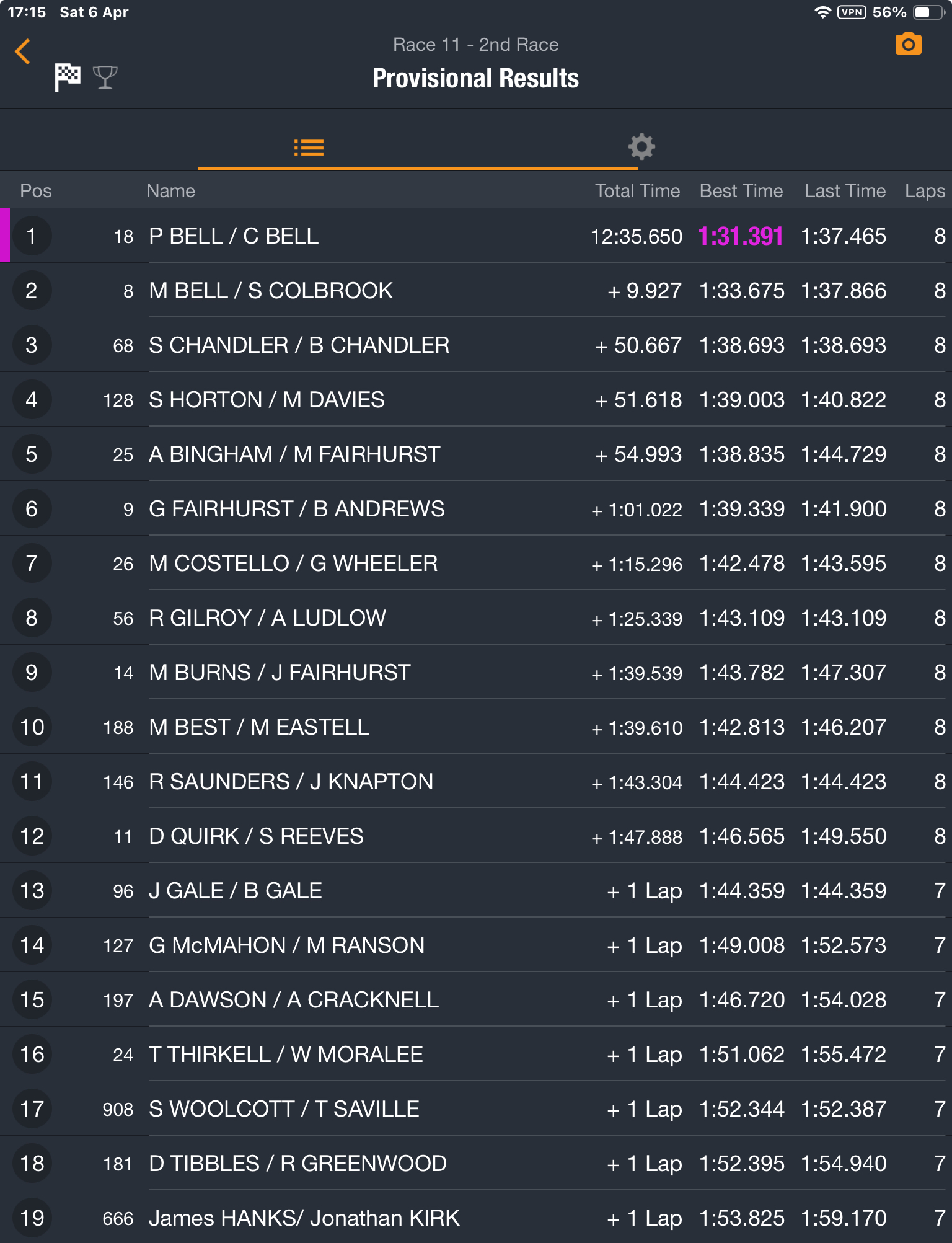Tap the Laps column header
This screenshot has width=952, height=1243.
[x=925, y=191]
